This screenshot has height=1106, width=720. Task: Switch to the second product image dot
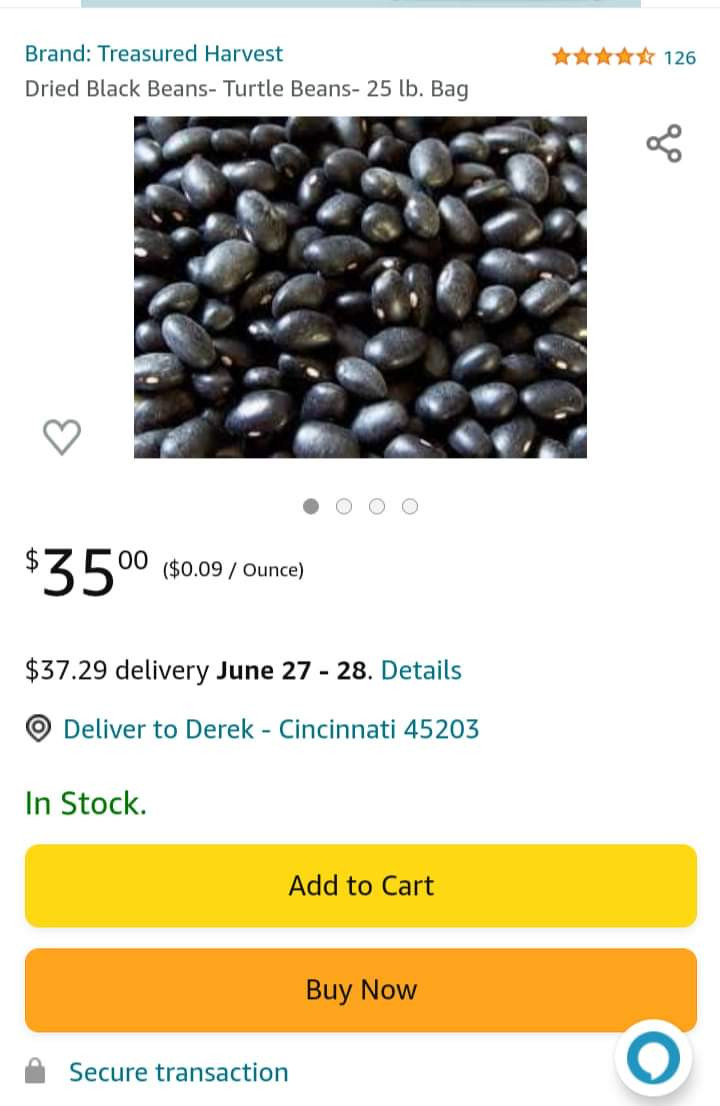click(x=344, y=506)
